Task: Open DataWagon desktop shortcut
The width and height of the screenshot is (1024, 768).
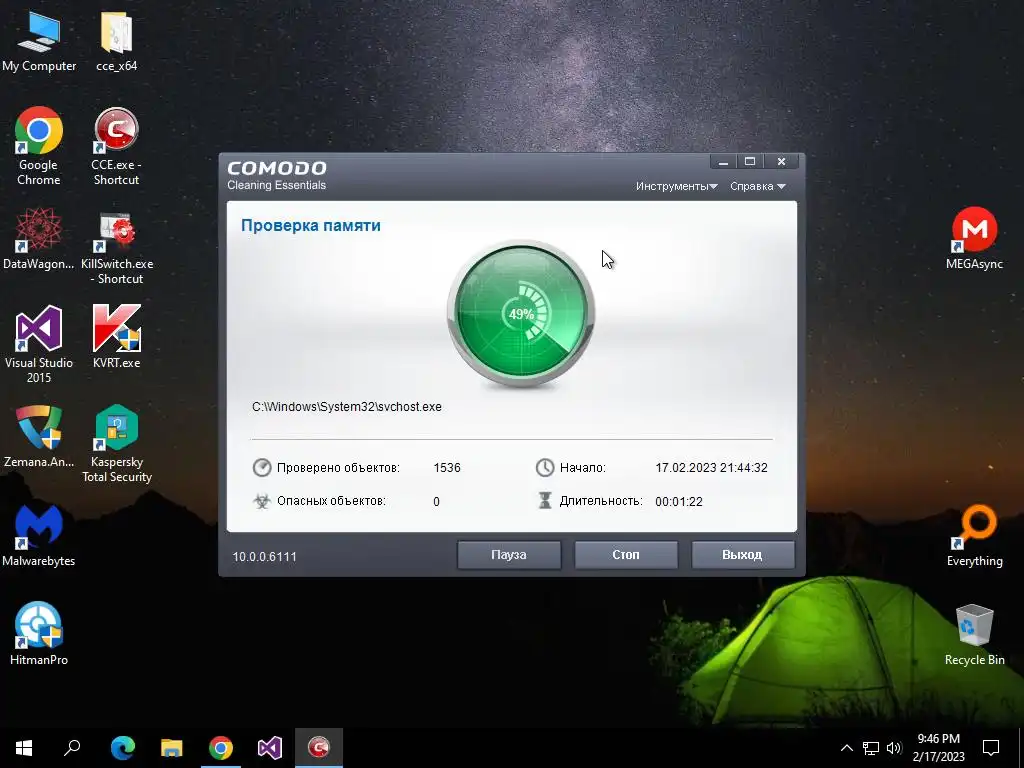Action: point(39,238)
